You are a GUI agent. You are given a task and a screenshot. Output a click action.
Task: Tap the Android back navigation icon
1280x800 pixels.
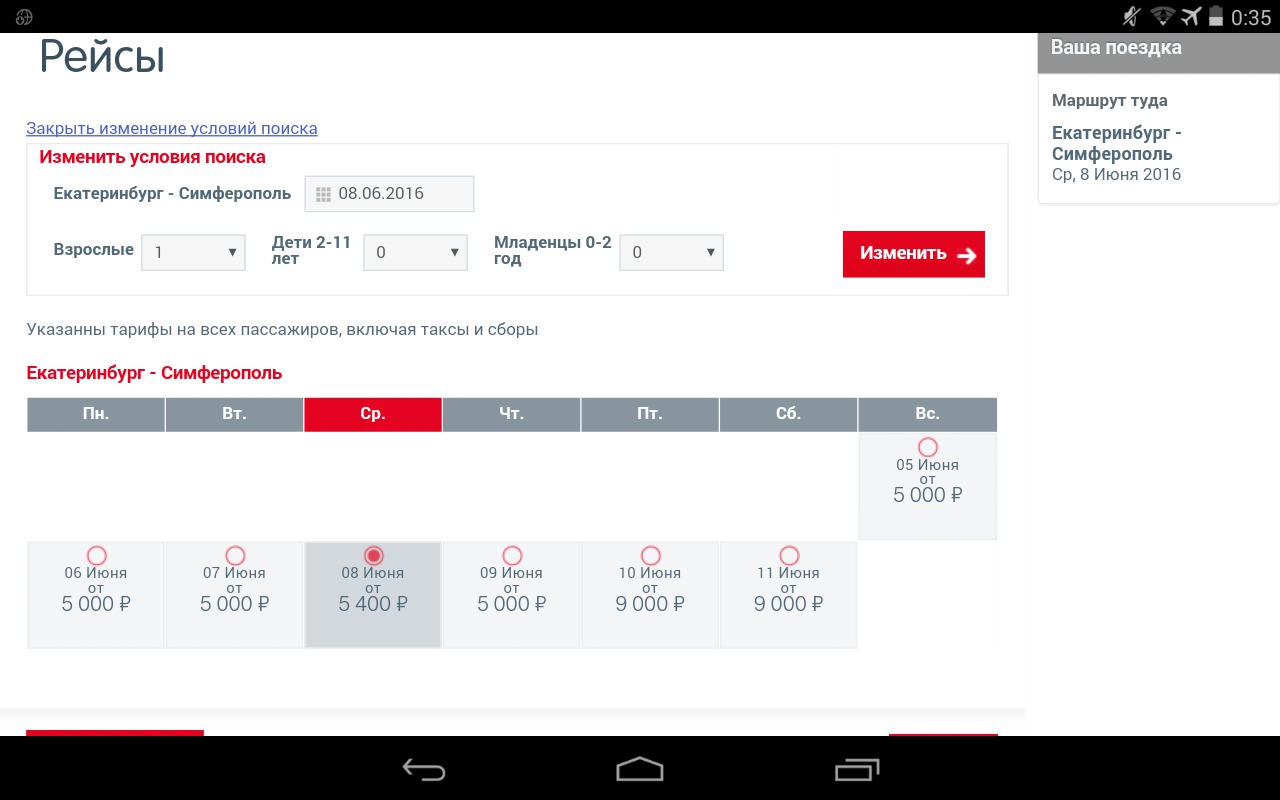tap(424, 769)
